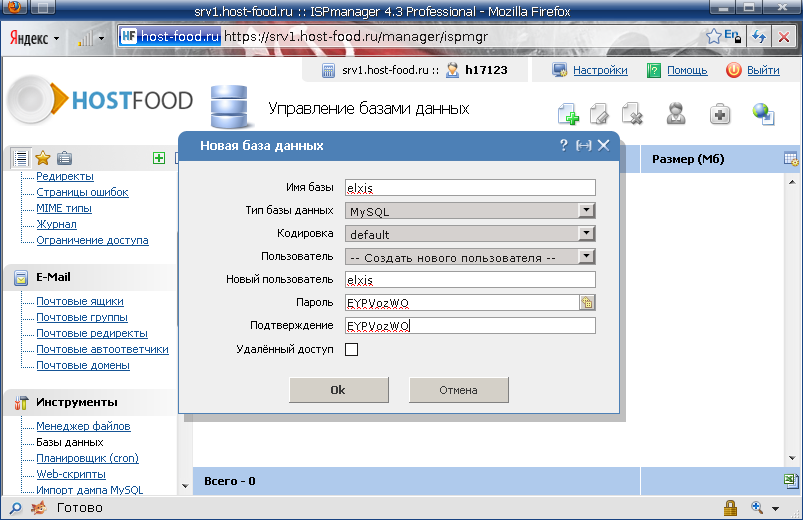Click the HF site identity icon
The width and height of the screenshot is (803, 520).
(x=129, y=36)
